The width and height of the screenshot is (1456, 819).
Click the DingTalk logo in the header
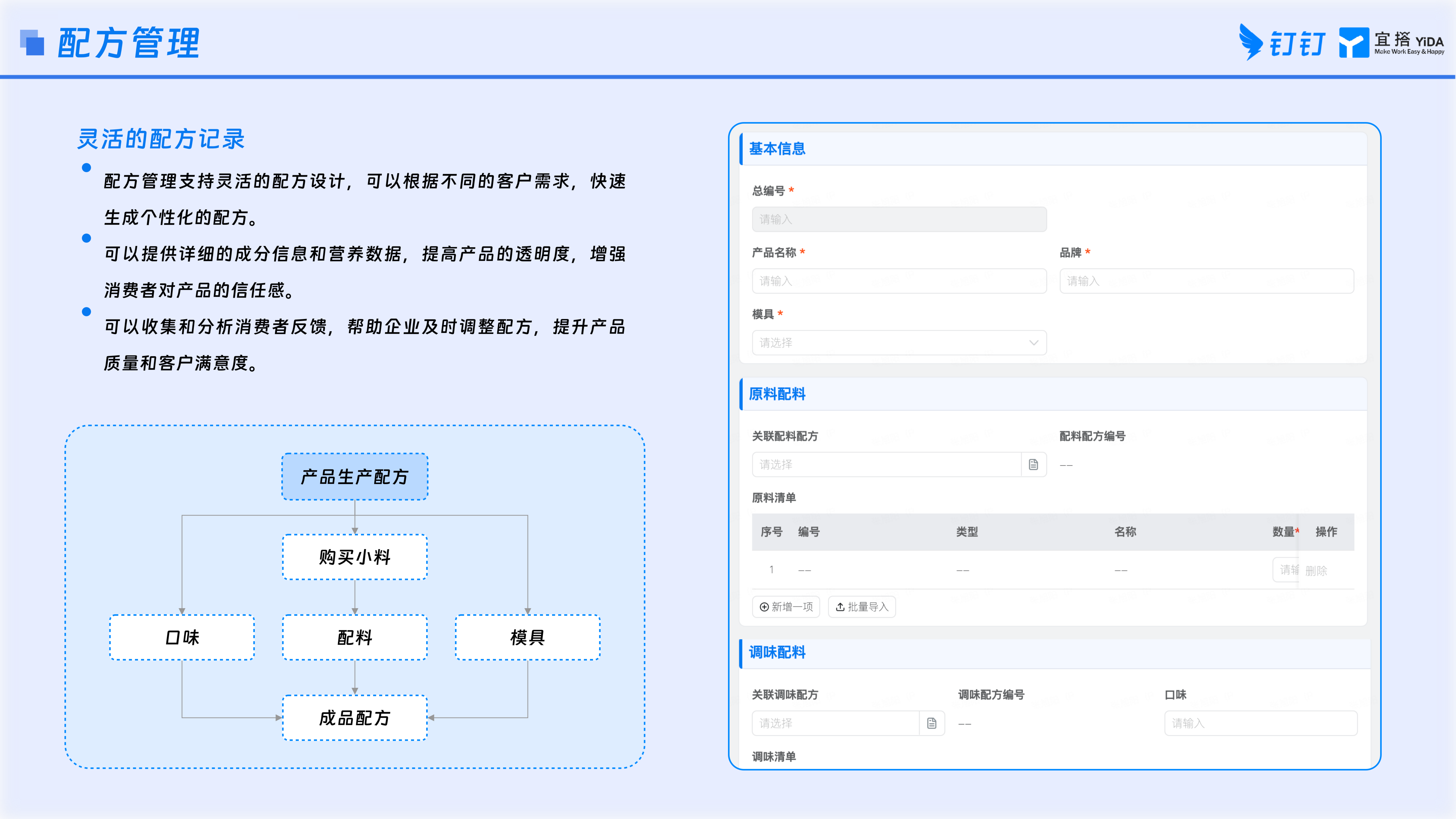tap(1282, 42)
